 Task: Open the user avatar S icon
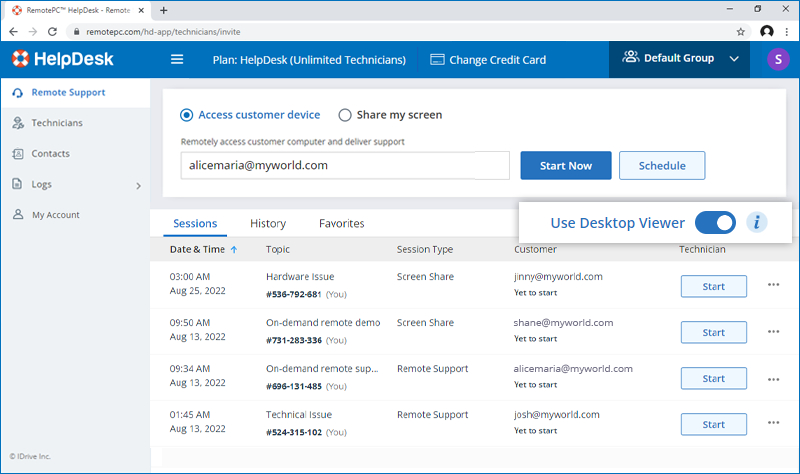(777, 59)
